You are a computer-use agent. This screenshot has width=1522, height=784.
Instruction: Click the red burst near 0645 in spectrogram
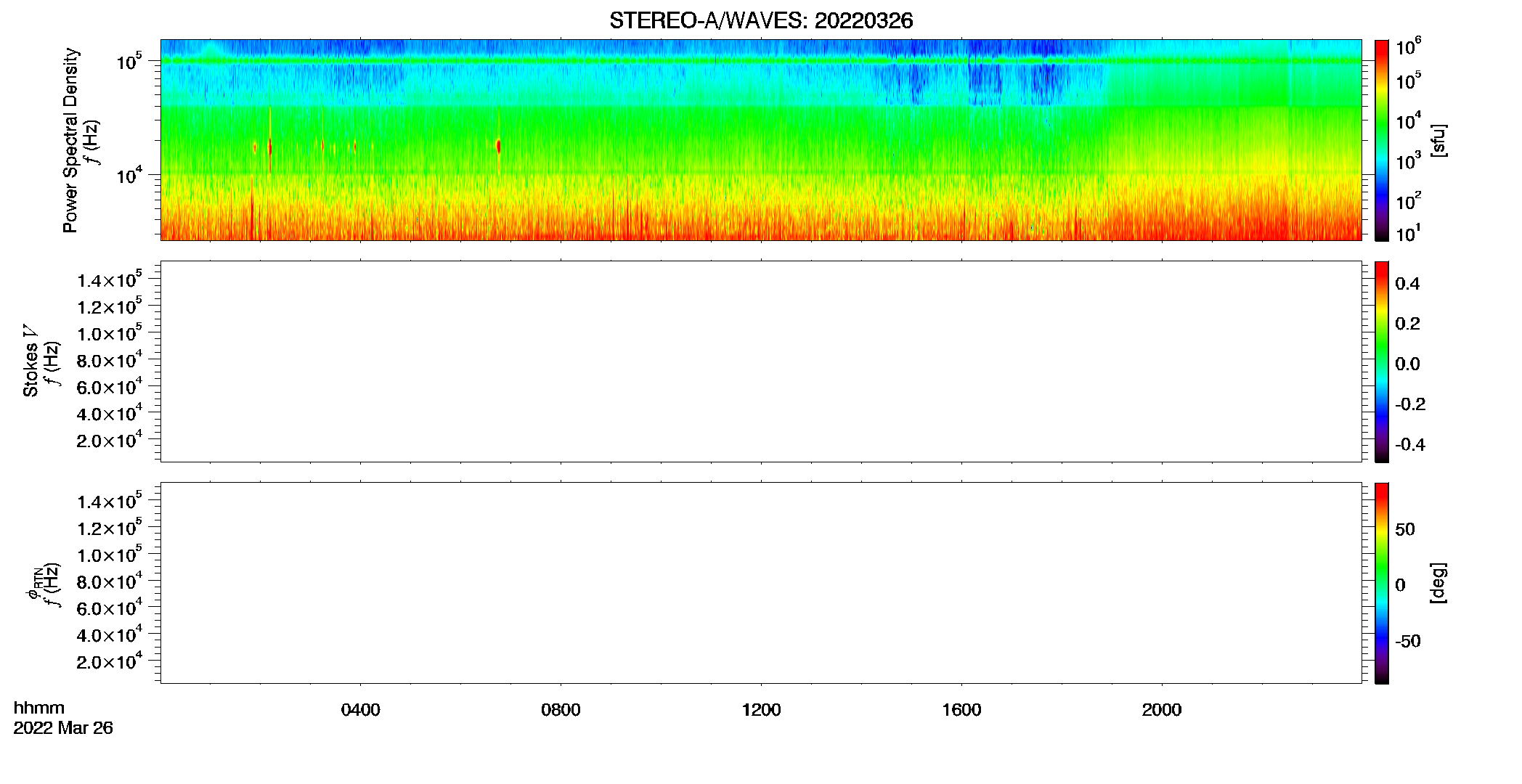click(x=498, y=146)
